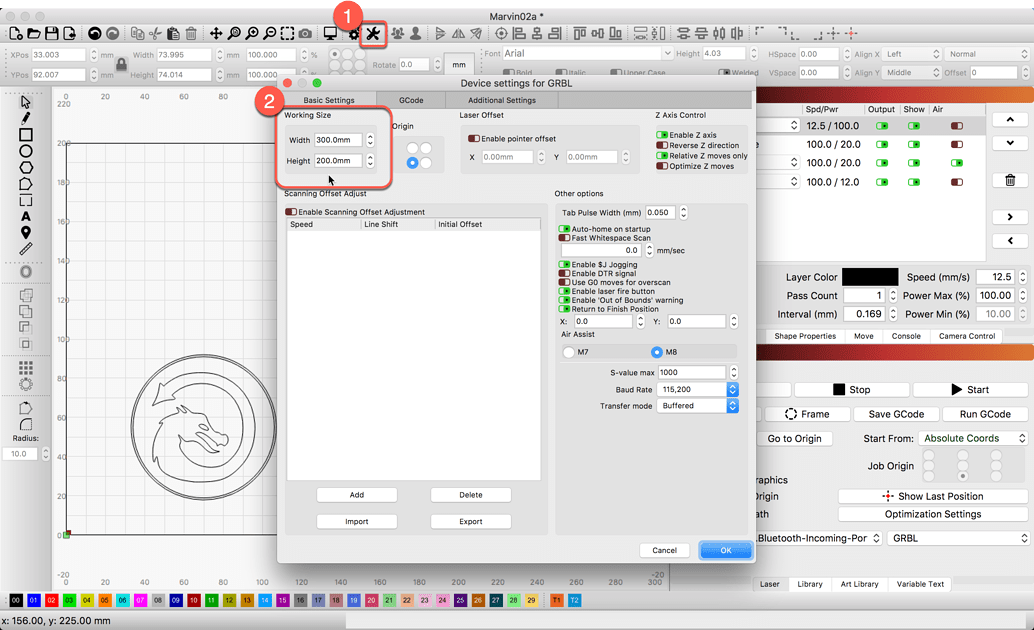Toggle Enable pointer offset switch

[x=473, y=139]
